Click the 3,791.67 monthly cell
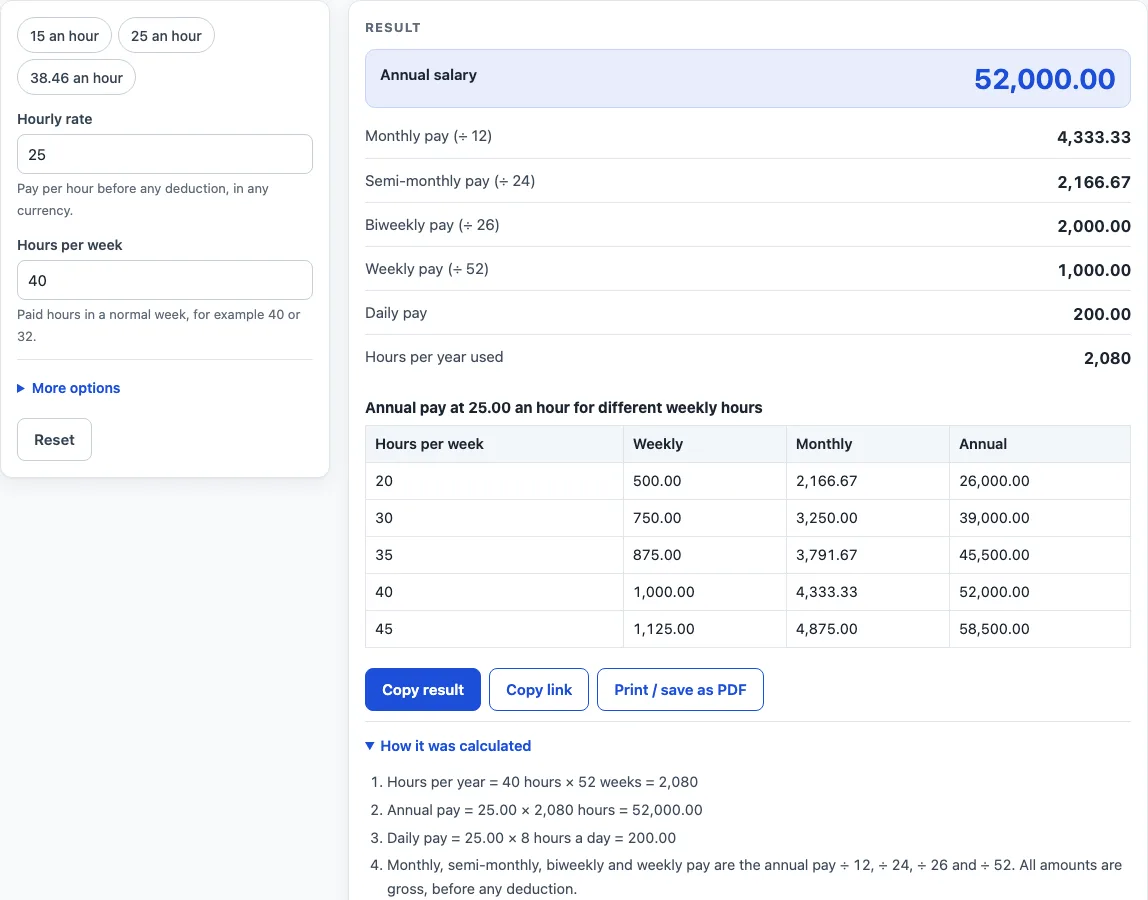The height and width of the screenshot is (900, 1148). (x=868, y=555)
